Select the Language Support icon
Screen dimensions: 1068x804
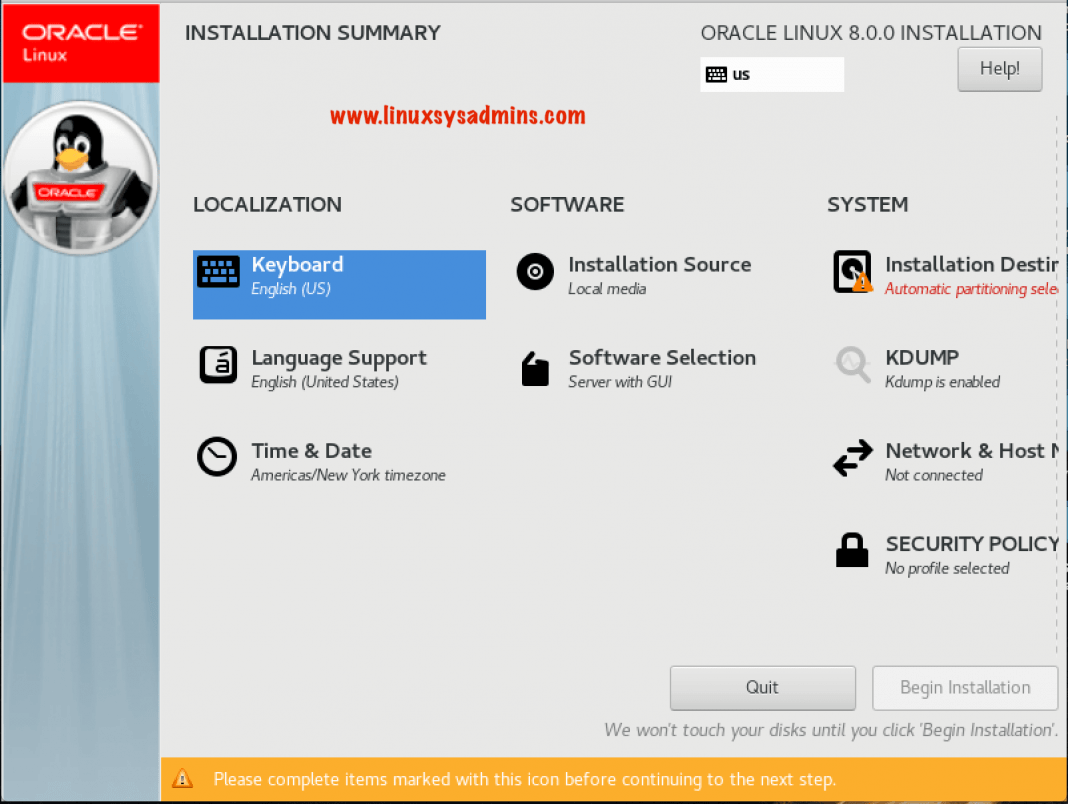pos(218,365)
